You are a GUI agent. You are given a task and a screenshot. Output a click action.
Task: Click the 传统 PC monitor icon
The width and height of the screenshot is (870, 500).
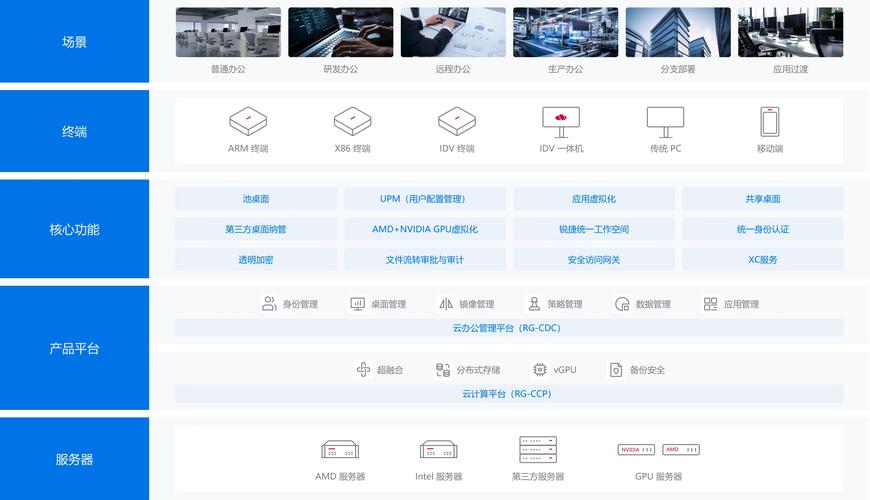click(x=665, y=122)
